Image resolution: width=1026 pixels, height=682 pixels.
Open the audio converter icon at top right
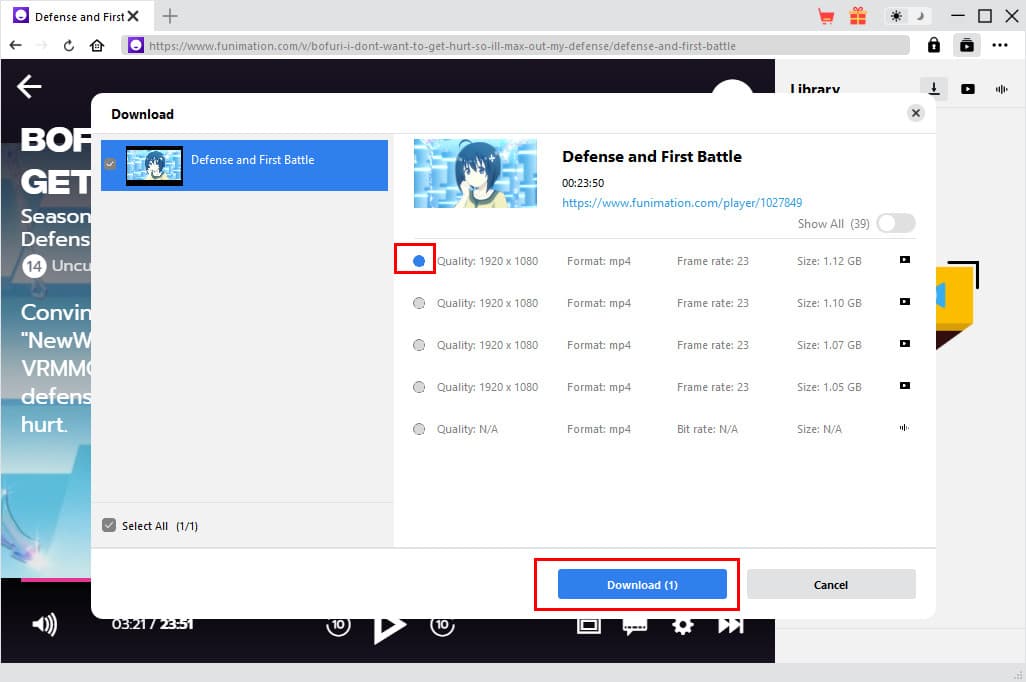coord(1002,89)
